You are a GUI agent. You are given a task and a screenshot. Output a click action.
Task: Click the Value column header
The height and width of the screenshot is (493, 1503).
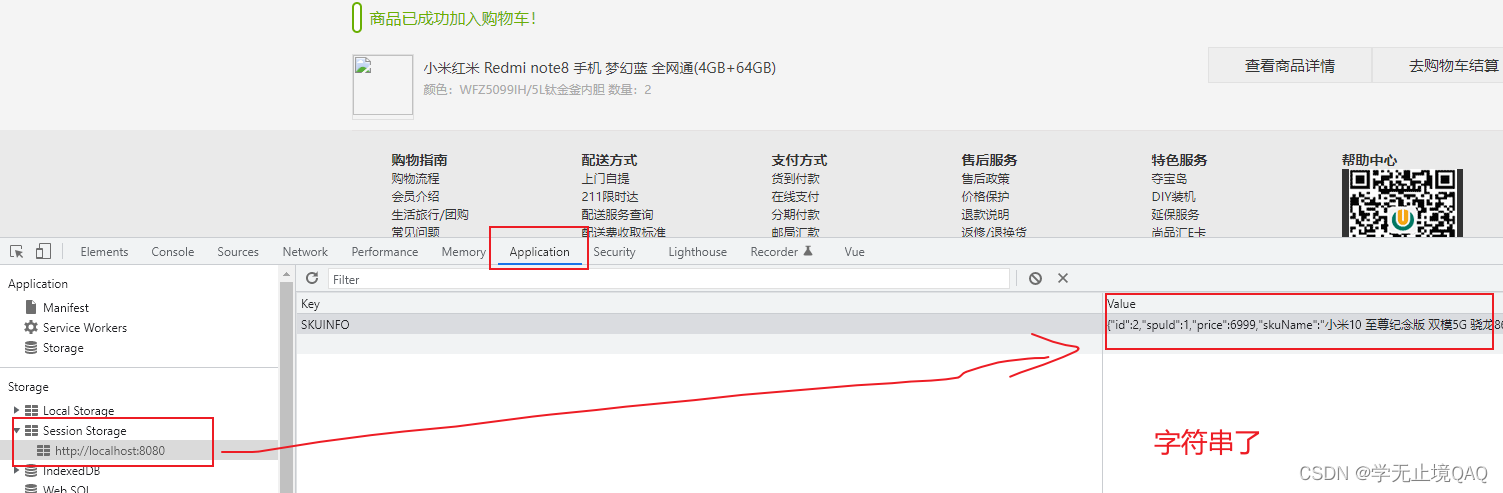pos(1303,303)
